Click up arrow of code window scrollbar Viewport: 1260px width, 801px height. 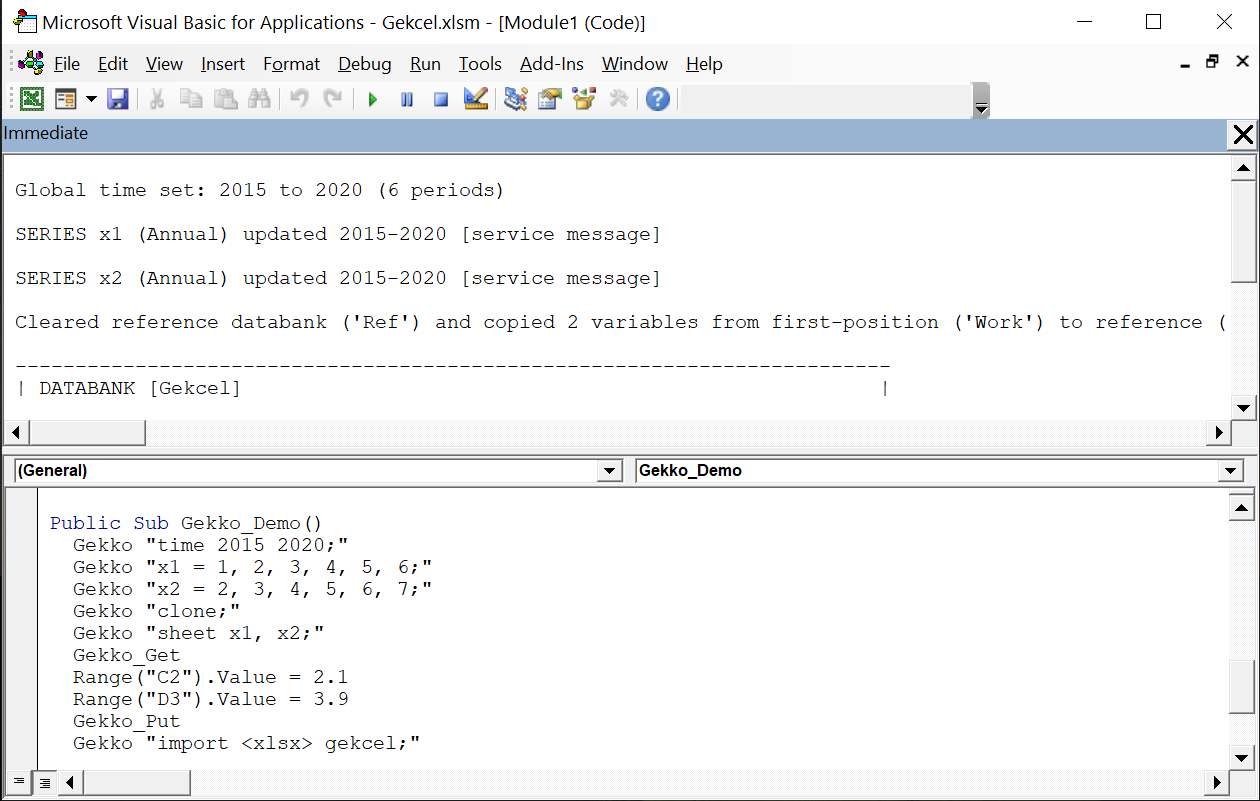pos(1241,508)
